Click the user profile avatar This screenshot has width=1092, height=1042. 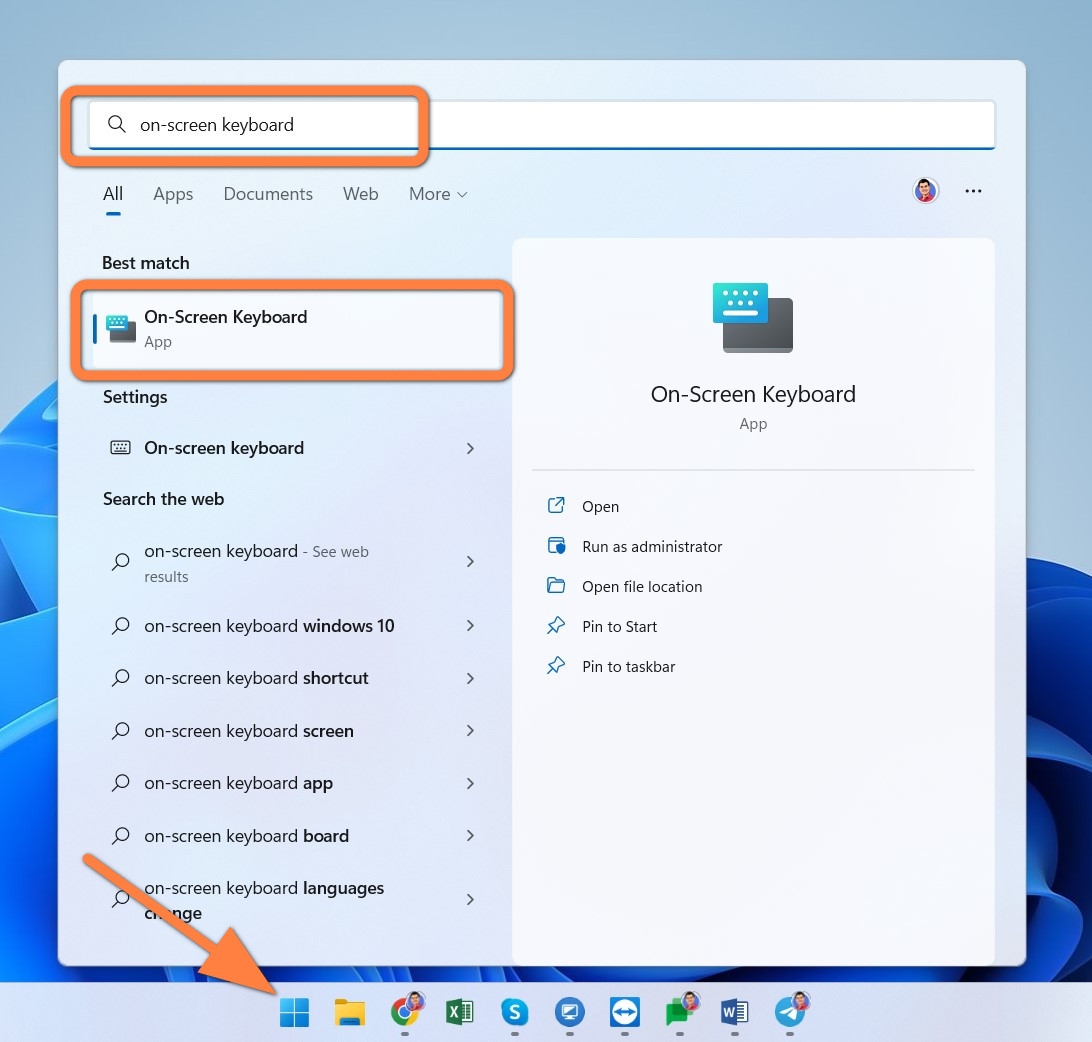(926, 190)
